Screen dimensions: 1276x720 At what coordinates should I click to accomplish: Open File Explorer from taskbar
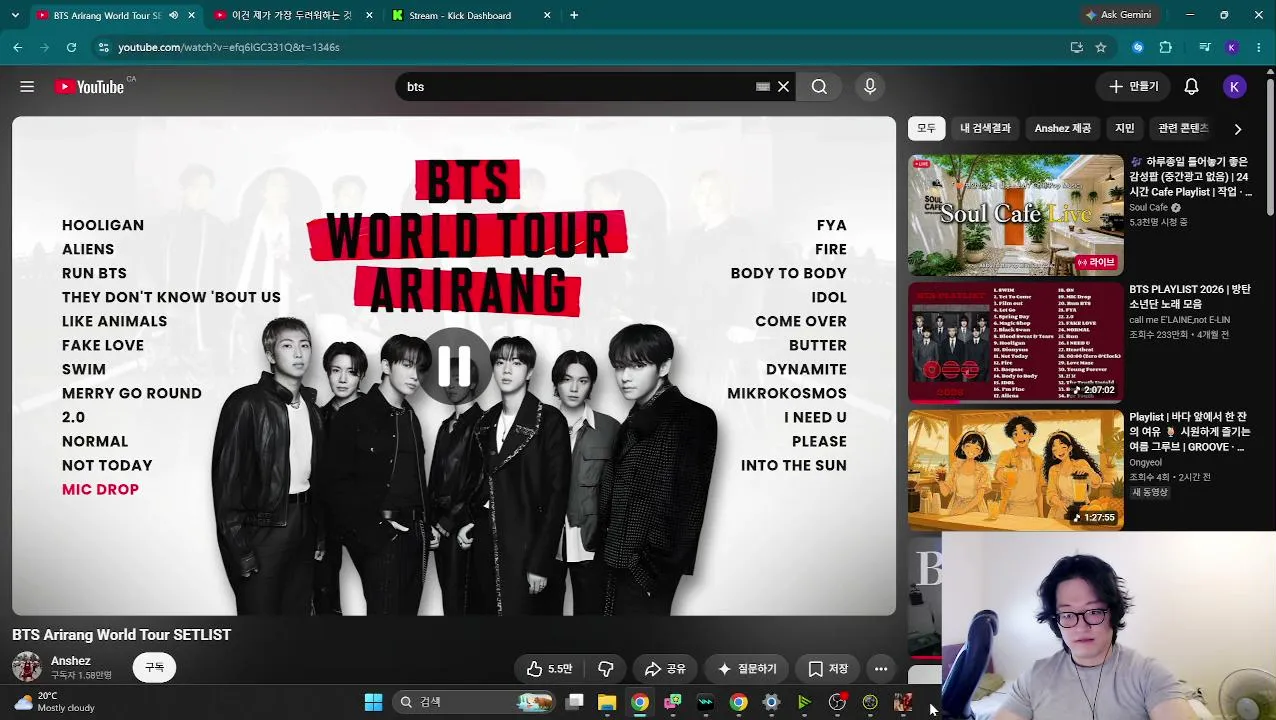click(x=607, y=702)
